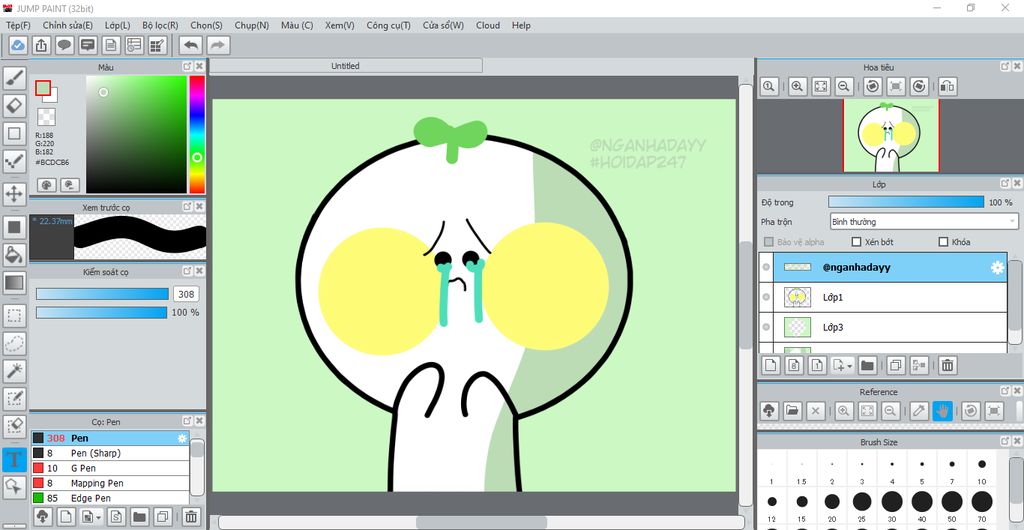Open the add layer dropdown arrow
The height and width of the screenshot is (530, 1024).
click(850, 366)
